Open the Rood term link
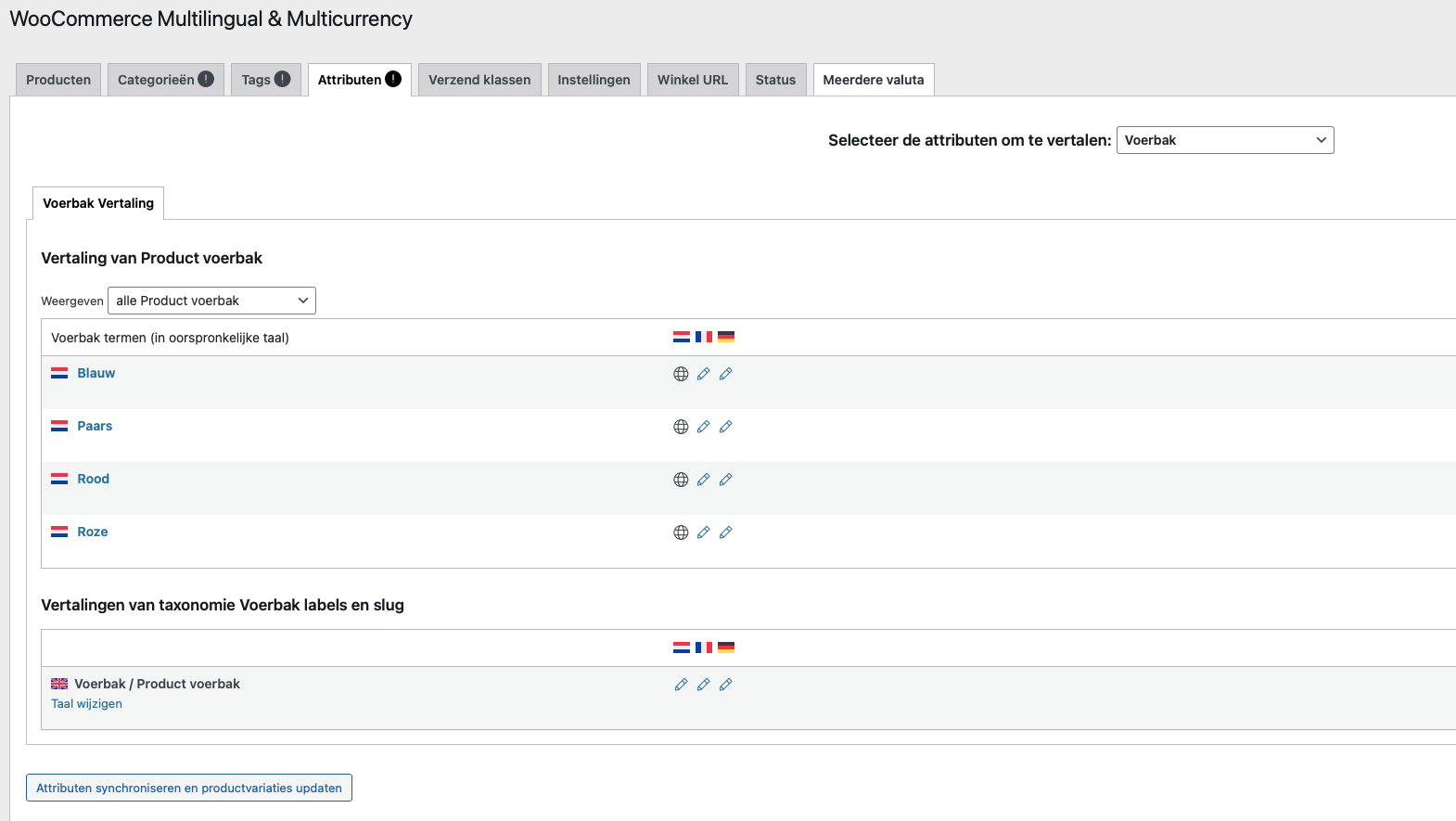 (94, 479)
